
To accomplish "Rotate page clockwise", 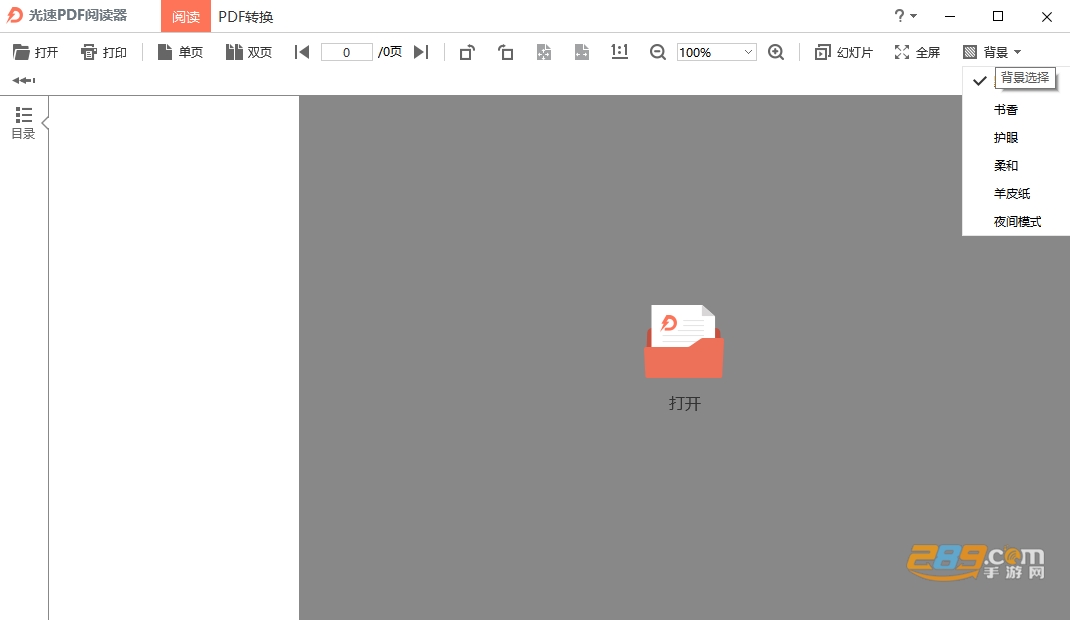I will (467, 52).
